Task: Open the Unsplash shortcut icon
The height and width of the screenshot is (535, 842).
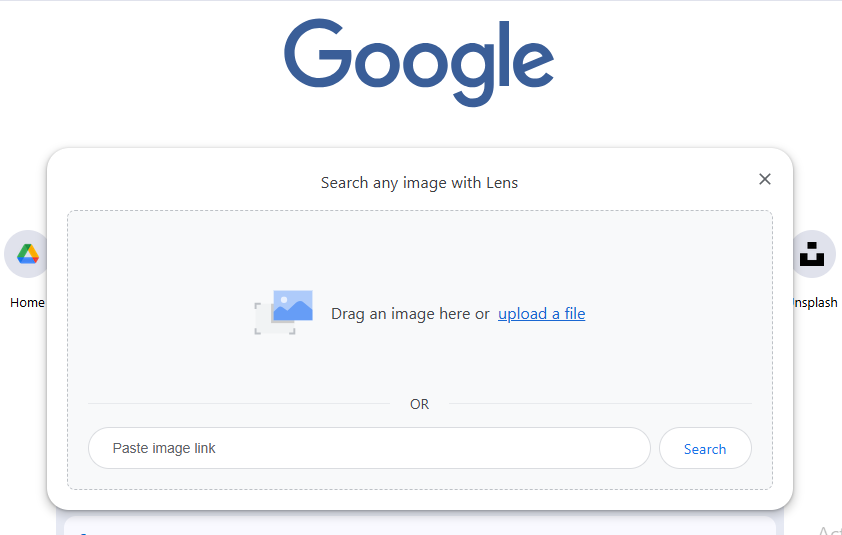Action: click(813, 254)
